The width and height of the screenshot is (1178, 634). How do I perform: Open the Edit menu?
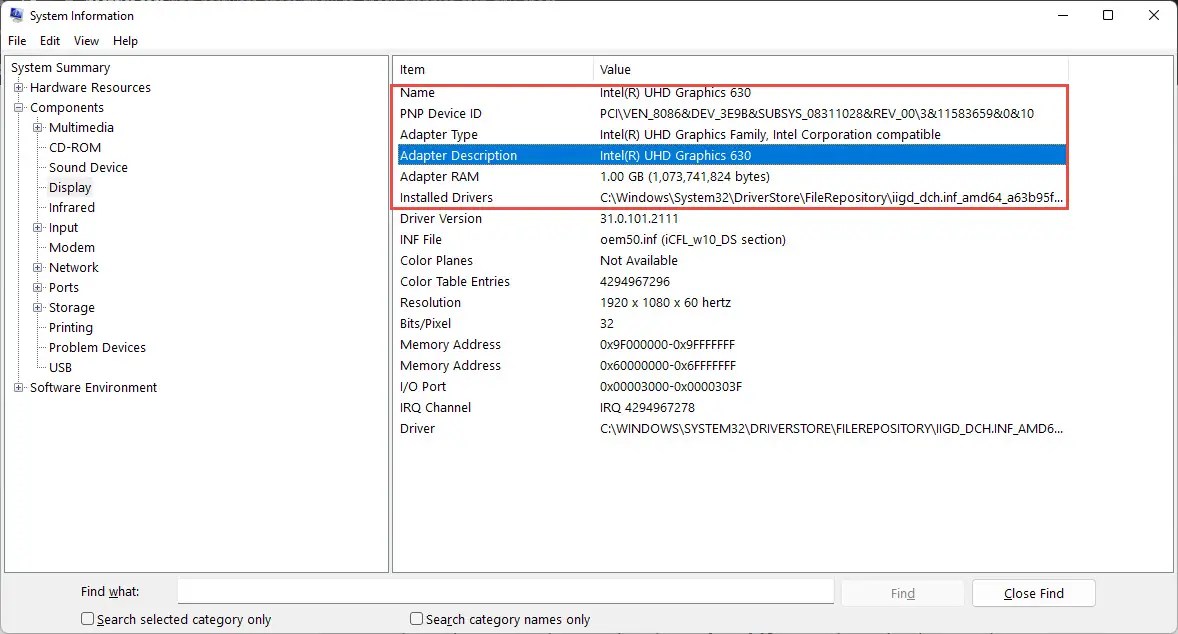click(50, 41)
